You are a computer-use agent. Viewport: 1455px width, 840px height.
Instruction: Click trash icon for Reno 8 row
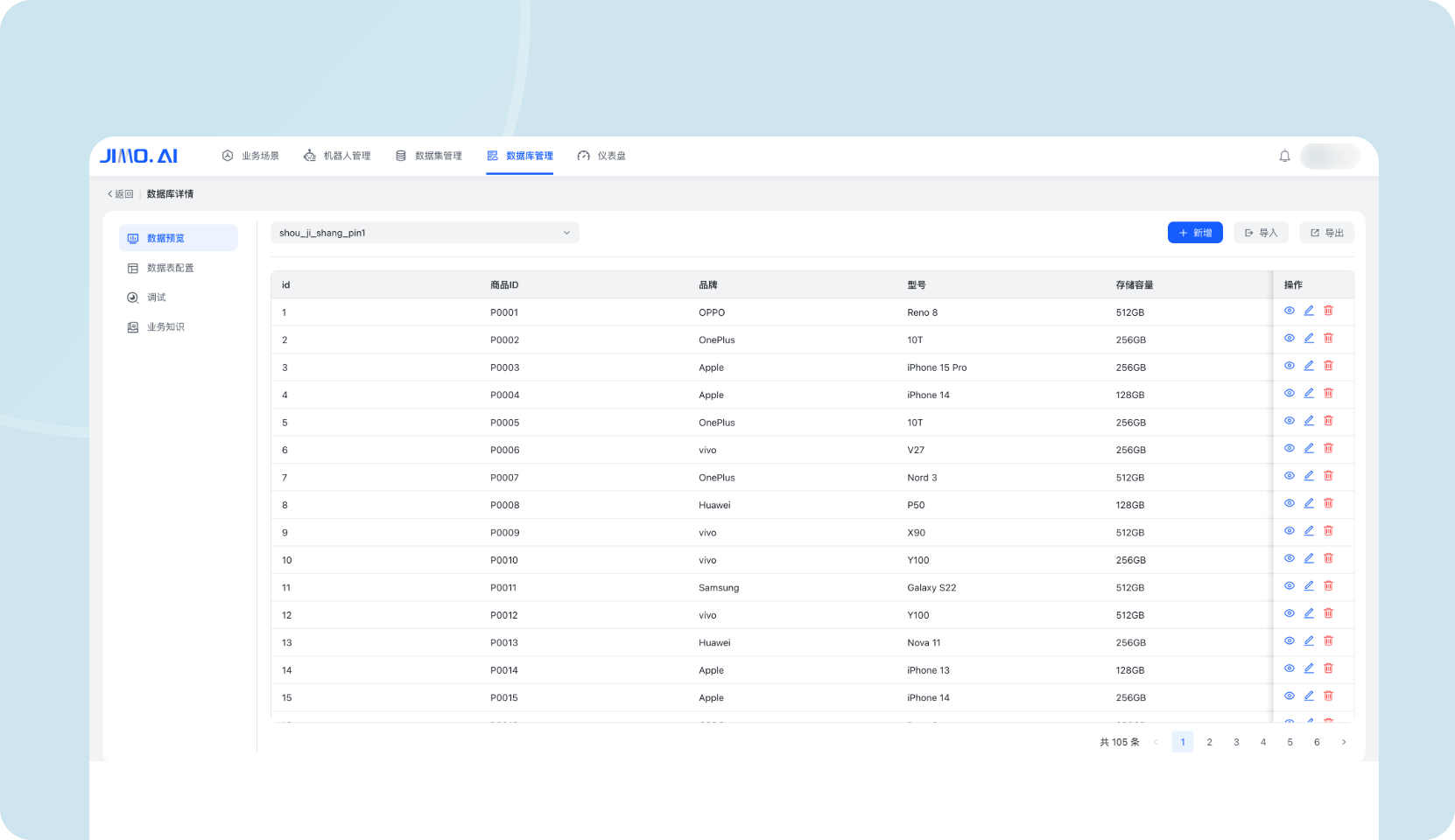1328,311
